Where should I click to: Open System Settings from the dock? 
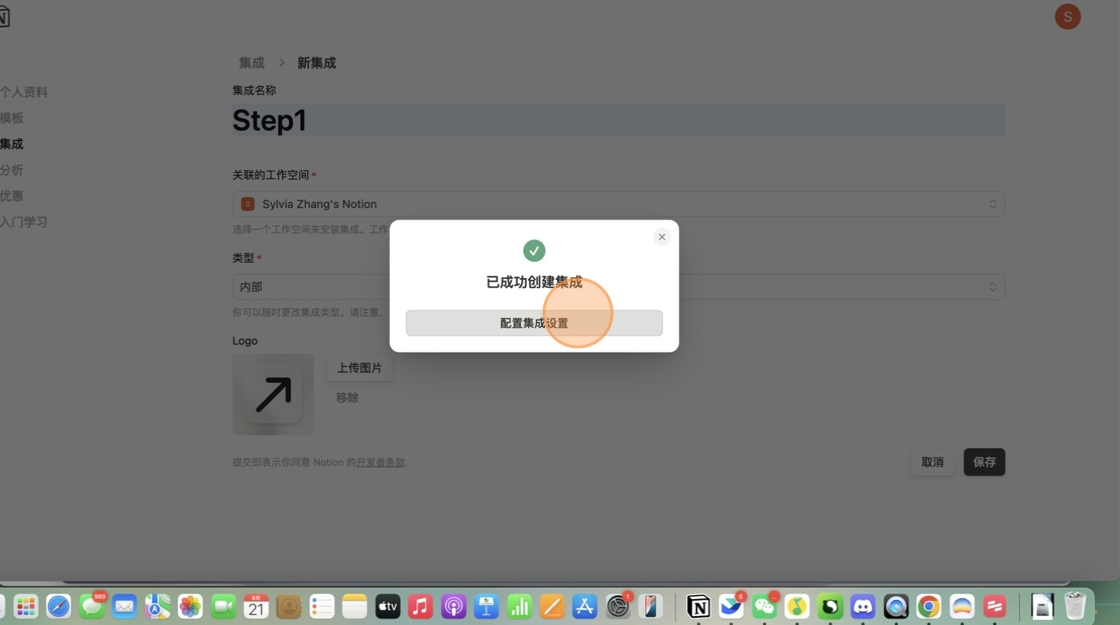[618, 607]
